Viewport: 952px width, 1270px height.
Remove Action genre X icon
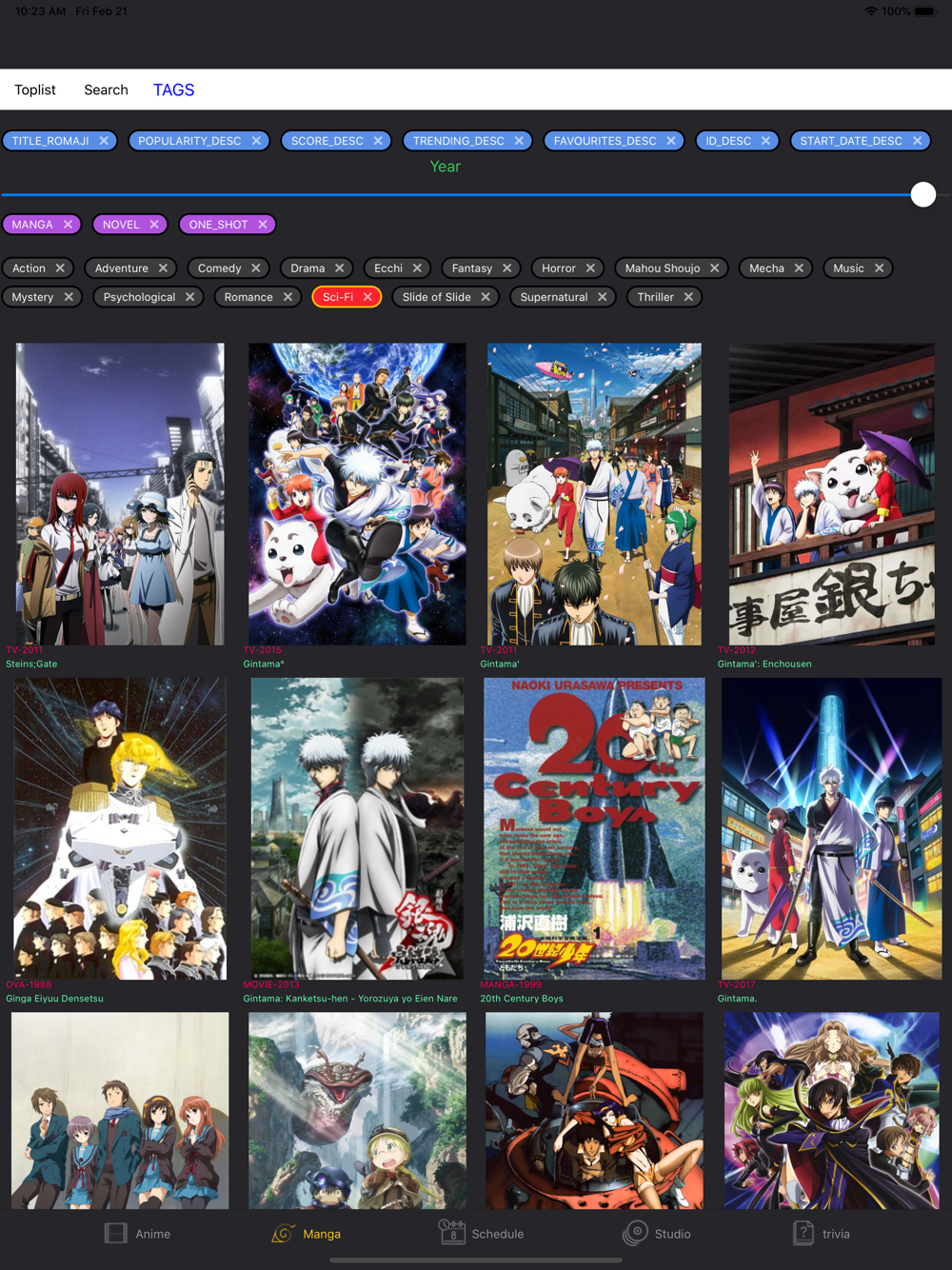(60, 268)
